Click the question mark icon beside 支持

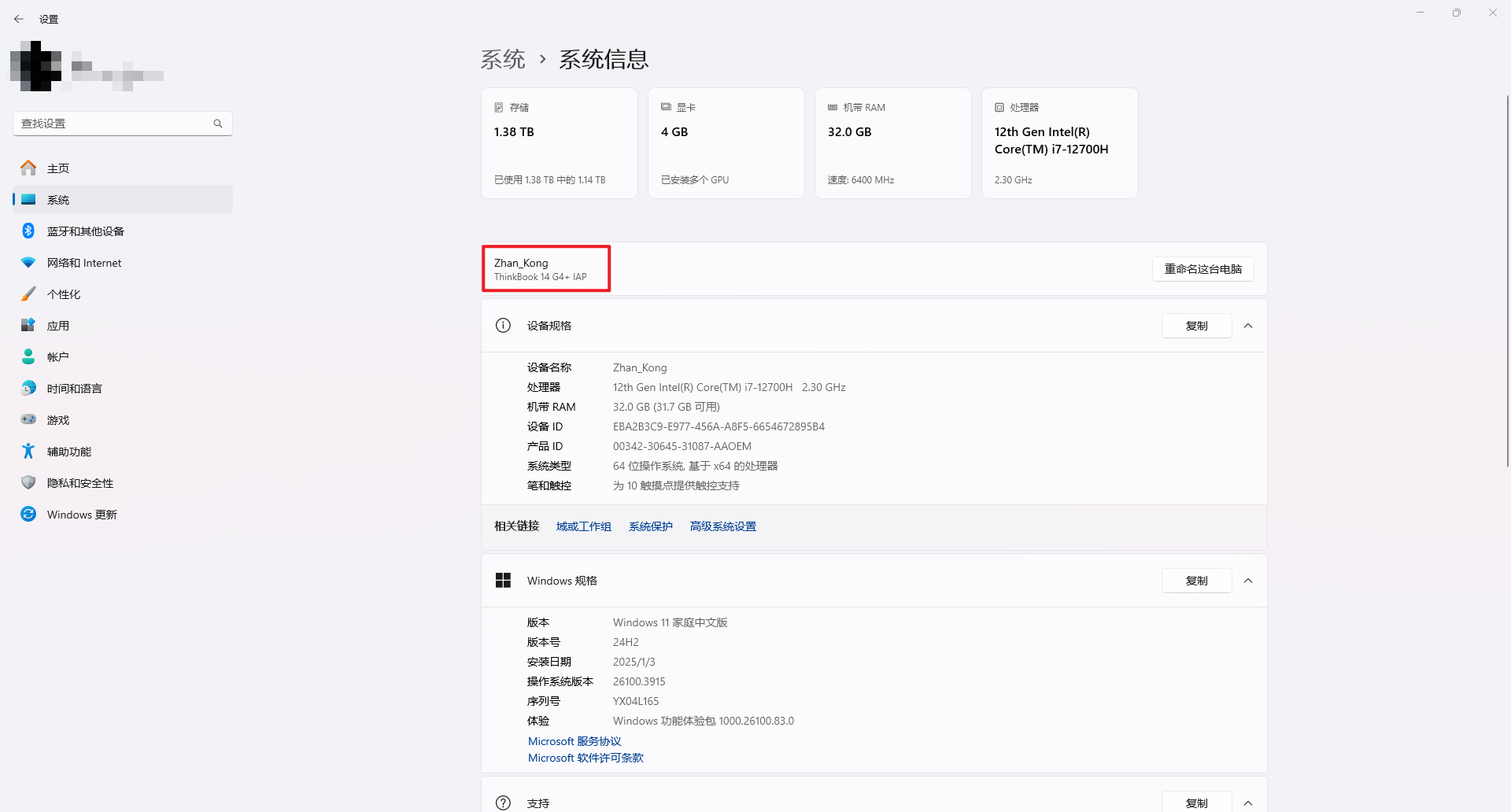point(504,803)
